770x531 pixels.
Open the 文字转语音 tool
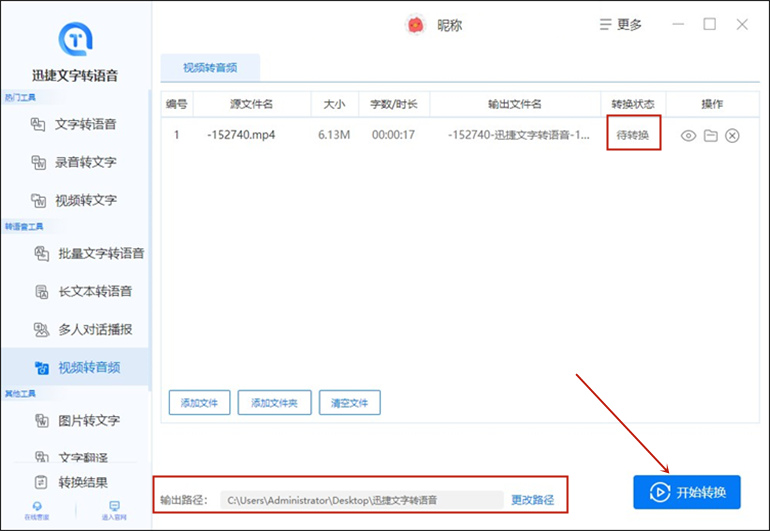[74, 124]
